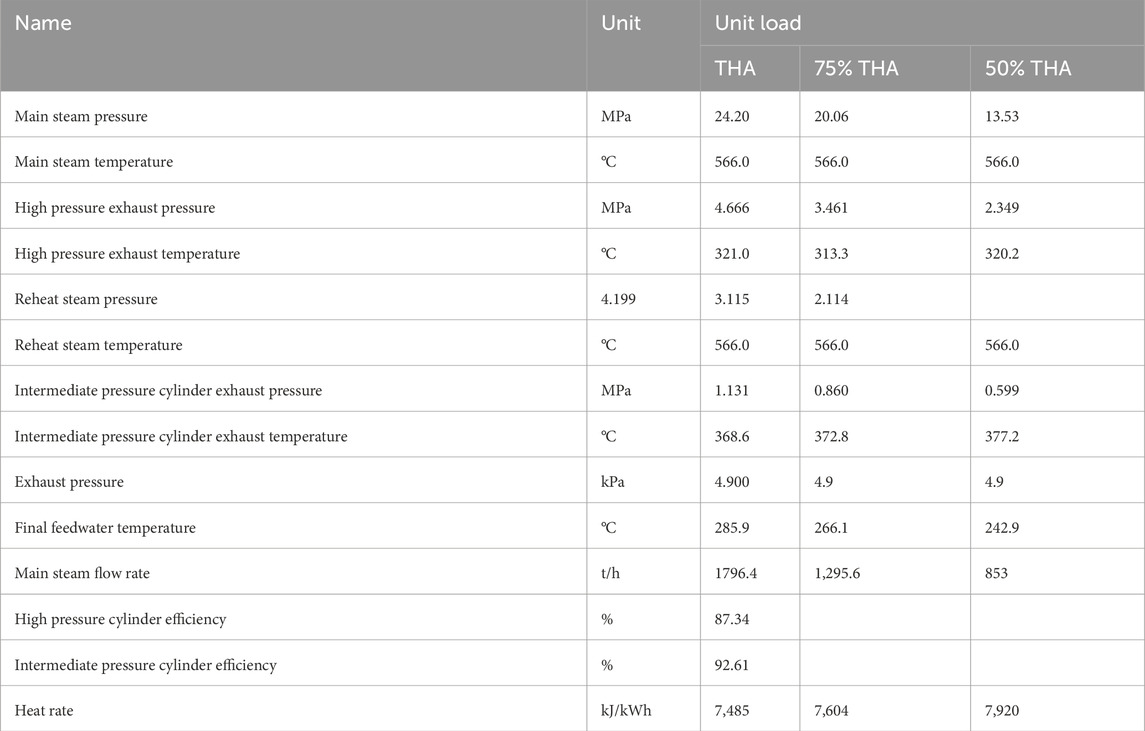Click the "High pressure exhaust pressure" label
The height and width of the screenshot is (731, 1145).
pyautogui.click(x=115, y=208)
